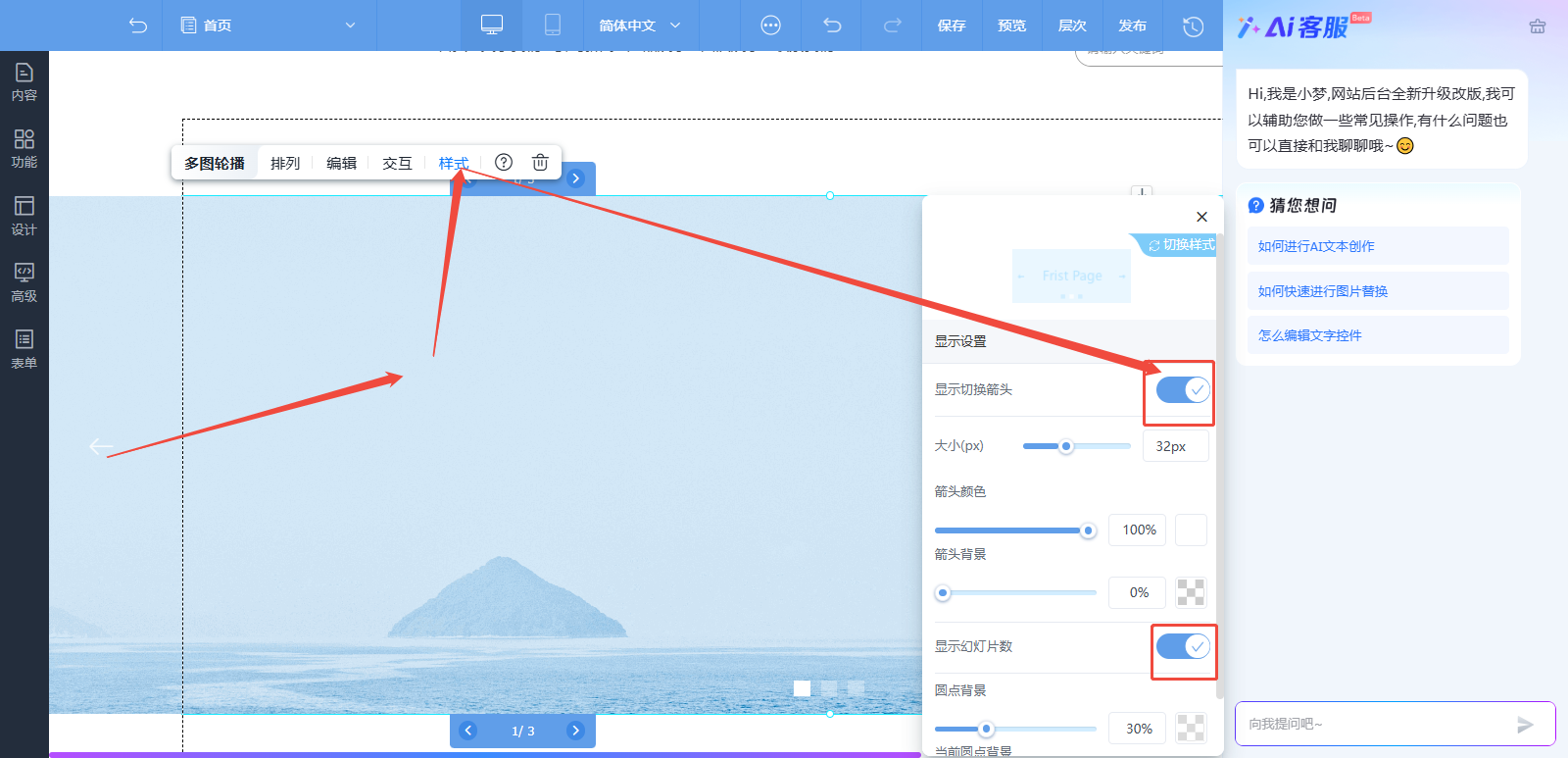The image size is (1568, 758).
Task: Open 内容 content sidebar section
Action: (24, 82)
